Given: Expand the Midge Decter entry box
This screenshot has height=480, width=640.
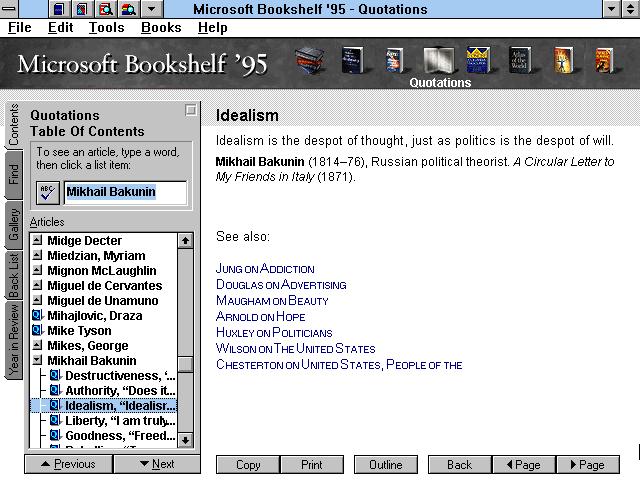Looking at the screenshot, I should (37, 240).
